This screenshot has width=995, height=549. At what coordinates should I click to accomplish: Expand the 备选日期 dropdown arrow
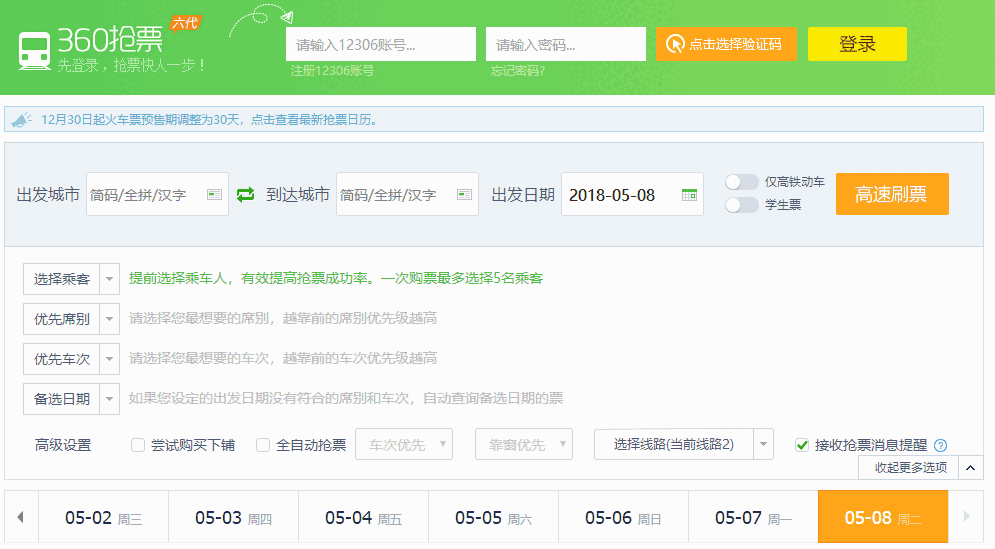click(x=110, y=399)
